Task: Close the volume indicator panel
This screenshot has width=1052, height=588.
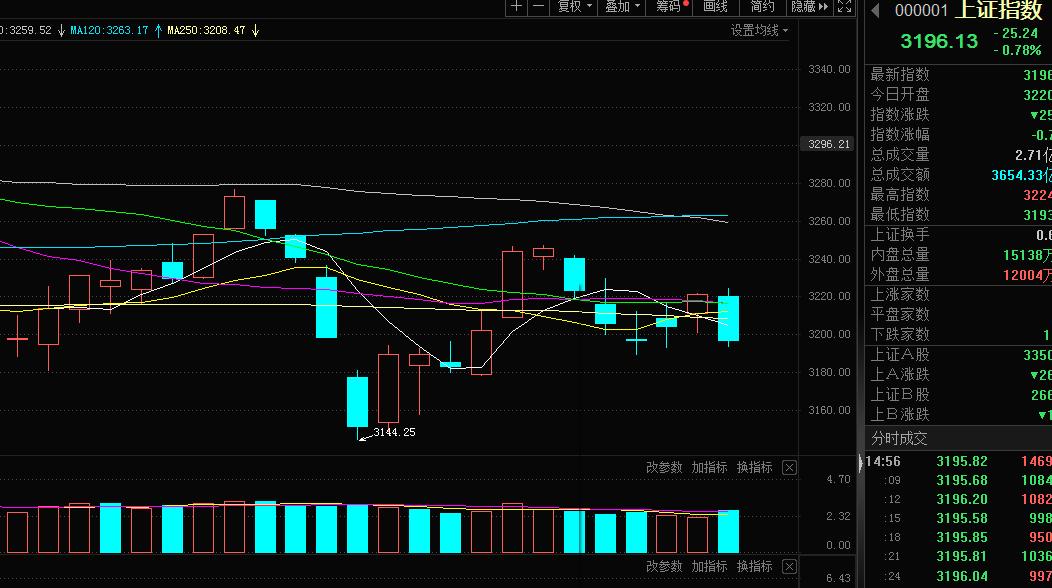Action: [790, 468]
